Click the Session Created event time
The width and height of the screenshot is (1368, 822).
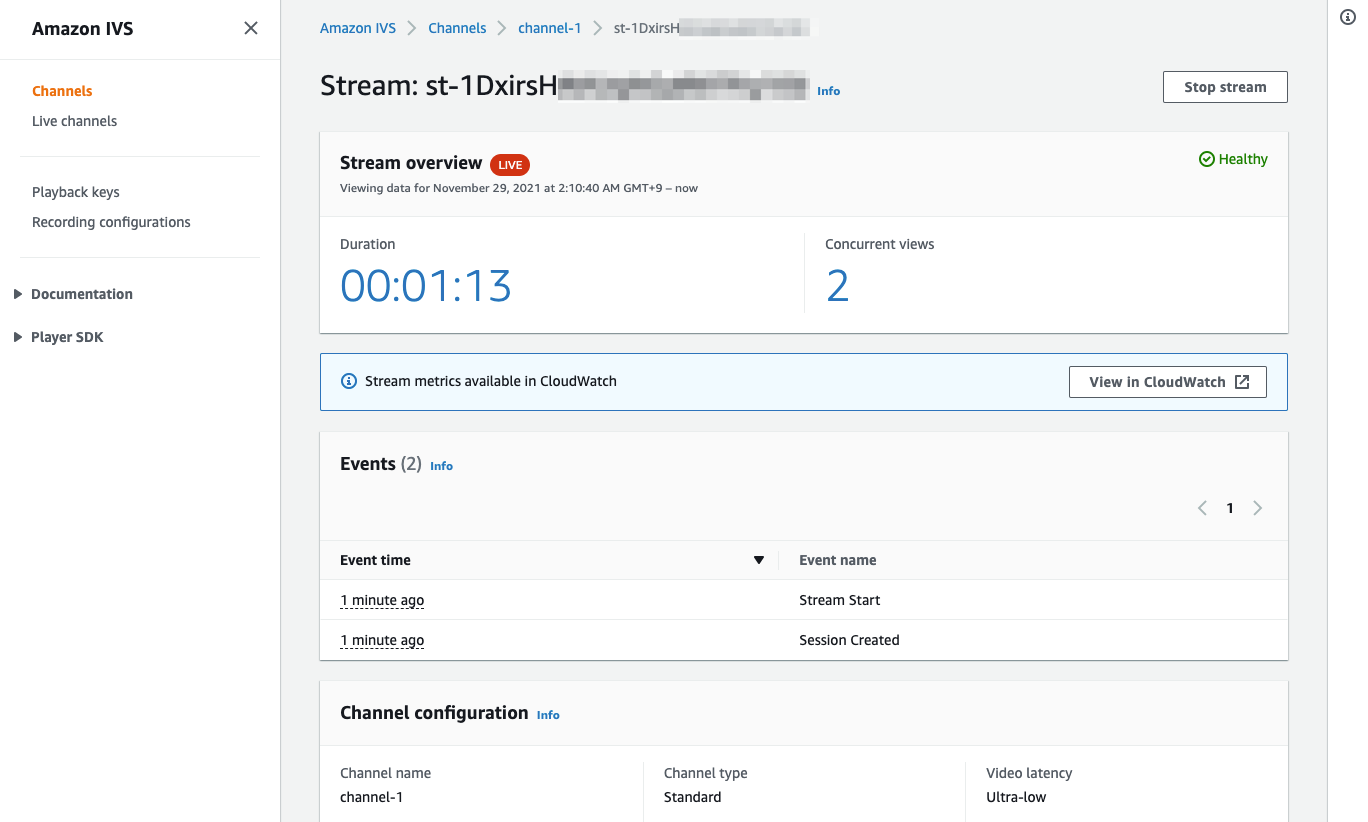point(382,640)
